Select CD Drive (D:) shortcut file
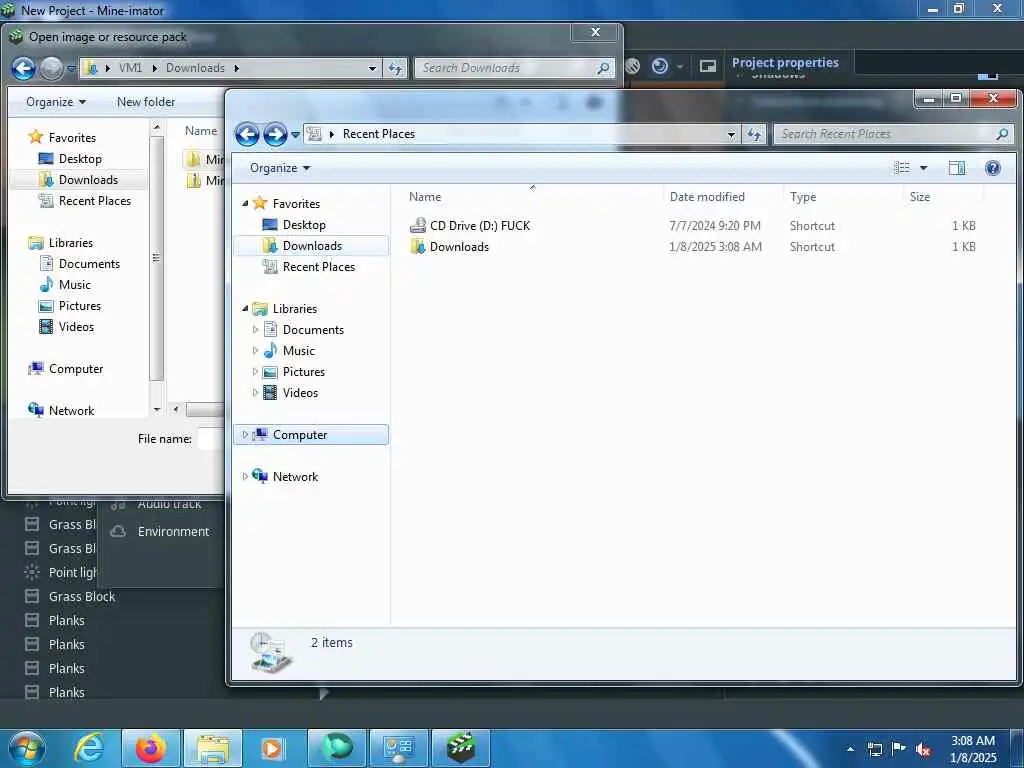 [x=470, y=226]
